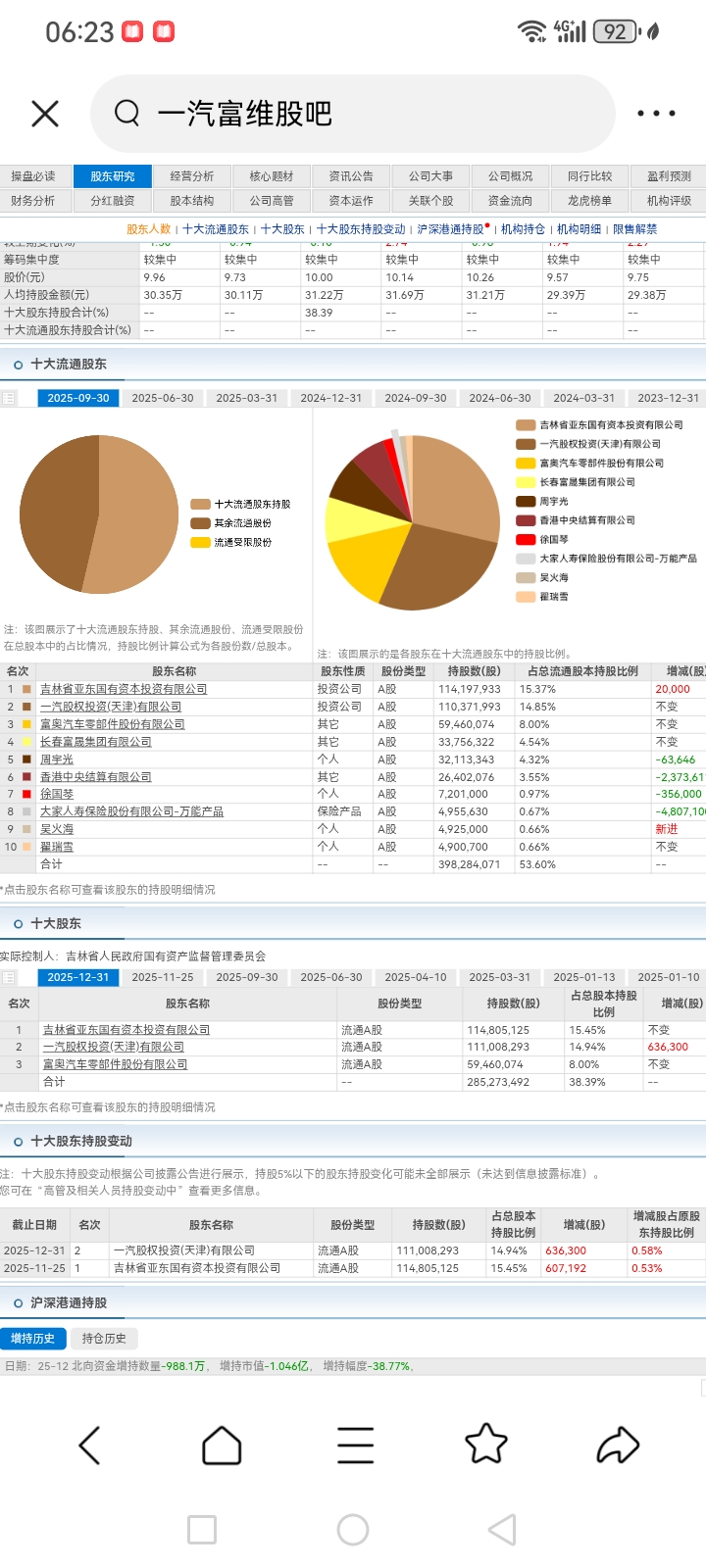This screenshot has height=1568, width=706.
Task: Open shareholder 吴火海 details
Action: pyautogui.click(x=57, y=829)
